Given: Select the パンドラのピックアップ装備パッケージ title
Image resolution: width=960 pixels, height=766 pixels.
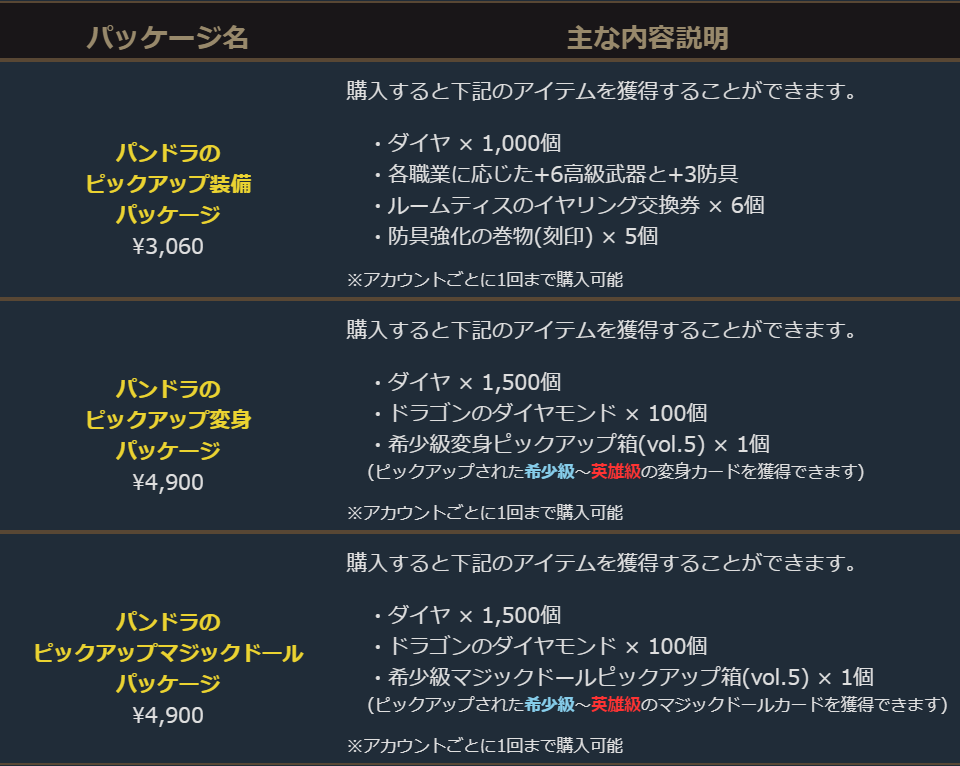Looking at the screenshot, I should click(168, 184).
